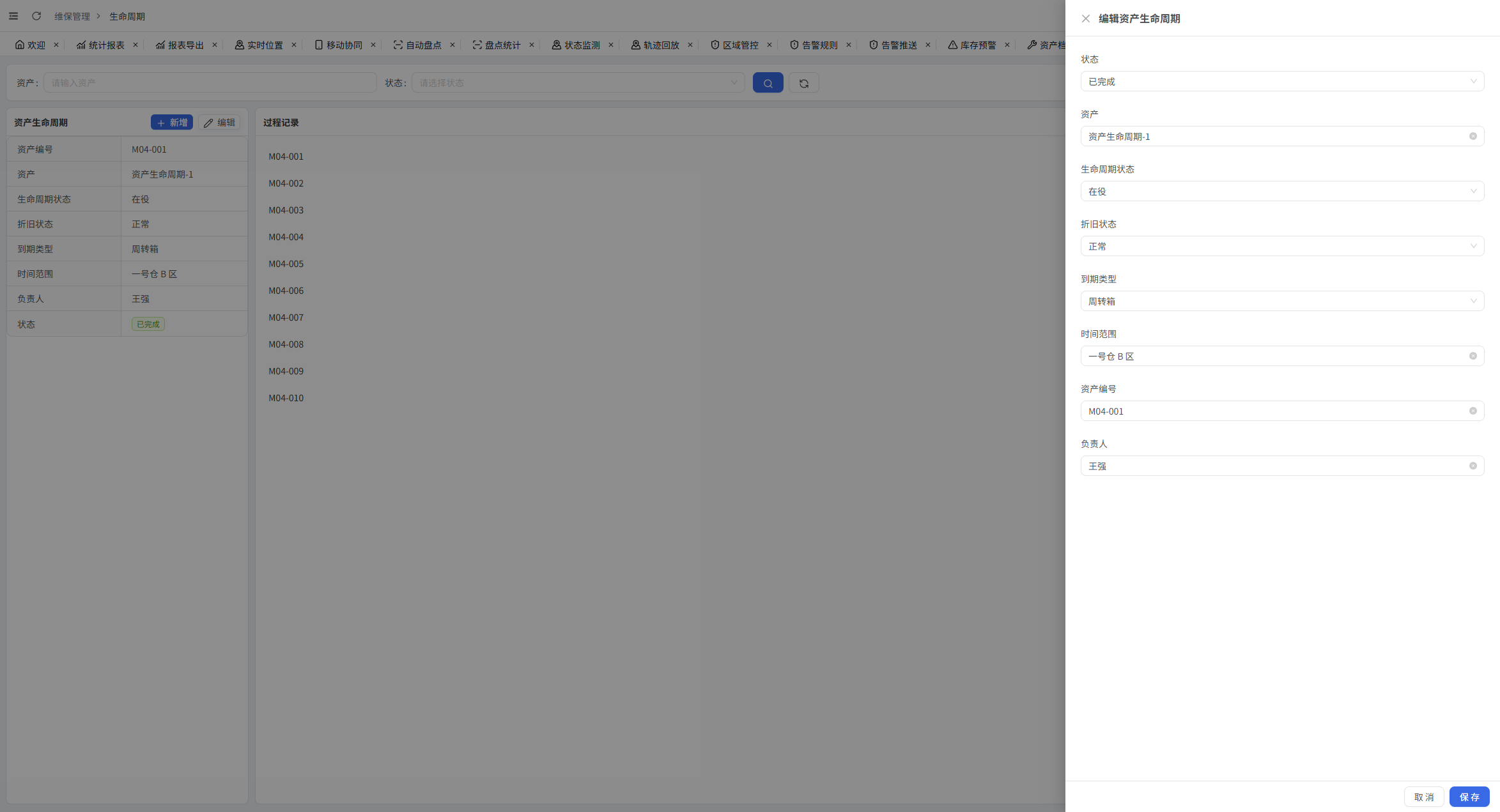This screenshot has height=812, width=1500.
Task: Select process record M04-004
Action: pos(286,237)
